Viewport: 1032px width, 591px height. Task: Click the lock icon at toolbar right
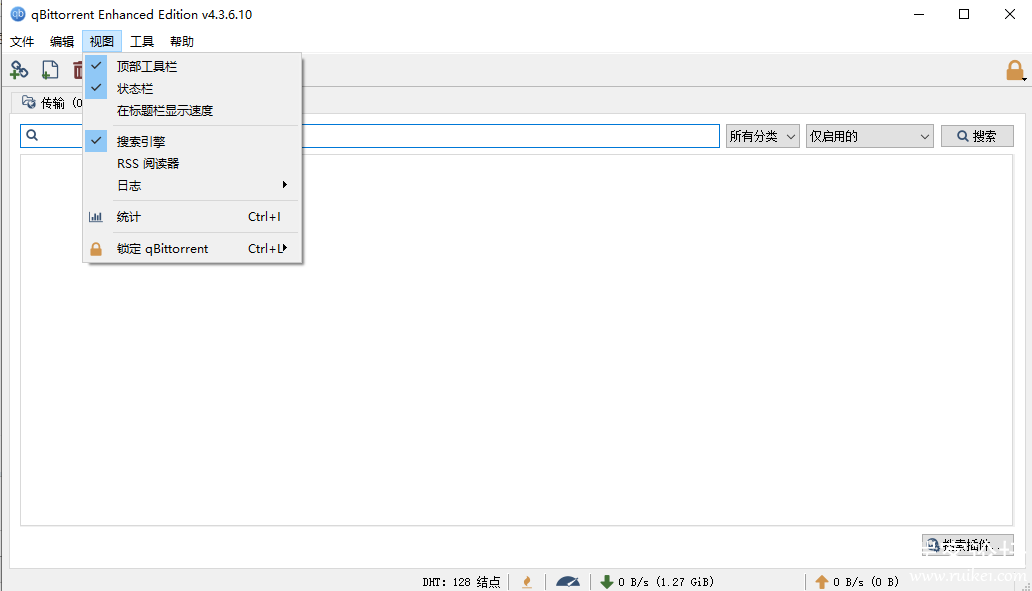(1015, 70)
